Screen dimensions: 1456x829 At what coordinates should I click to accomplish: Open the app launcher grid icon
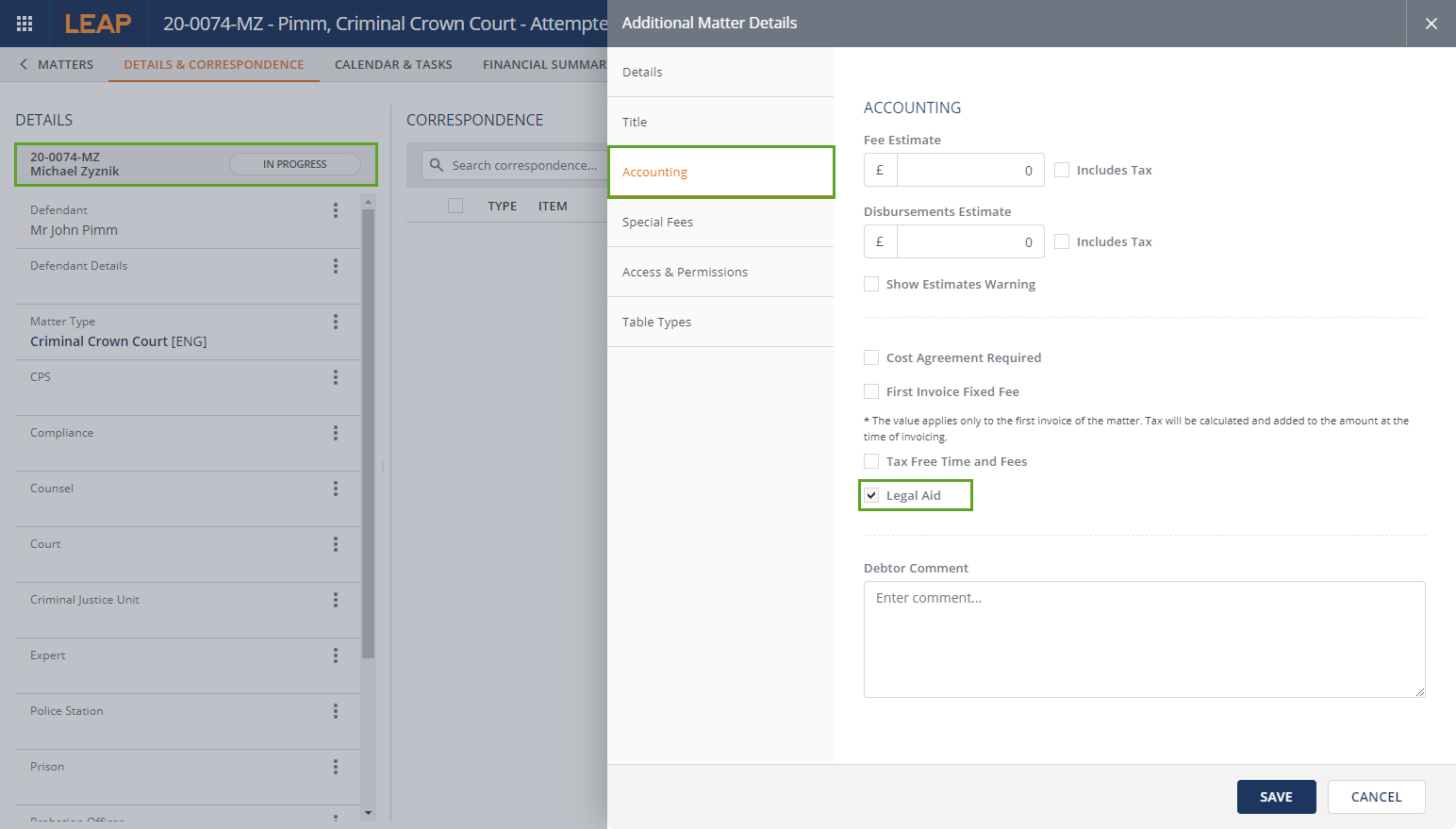25,24
